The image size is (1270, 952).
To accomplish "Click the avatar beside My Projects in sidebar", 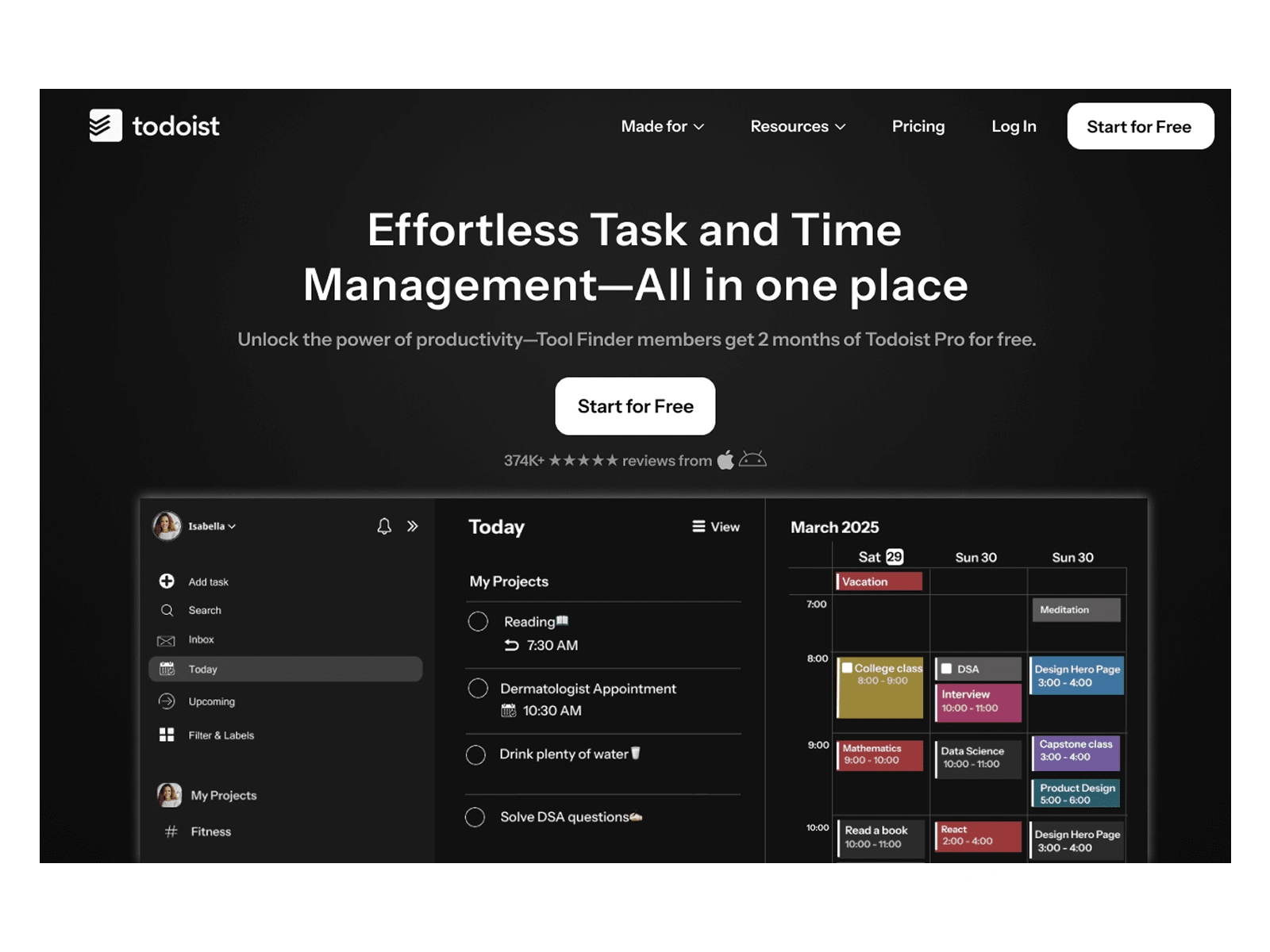I will [169, 795].
